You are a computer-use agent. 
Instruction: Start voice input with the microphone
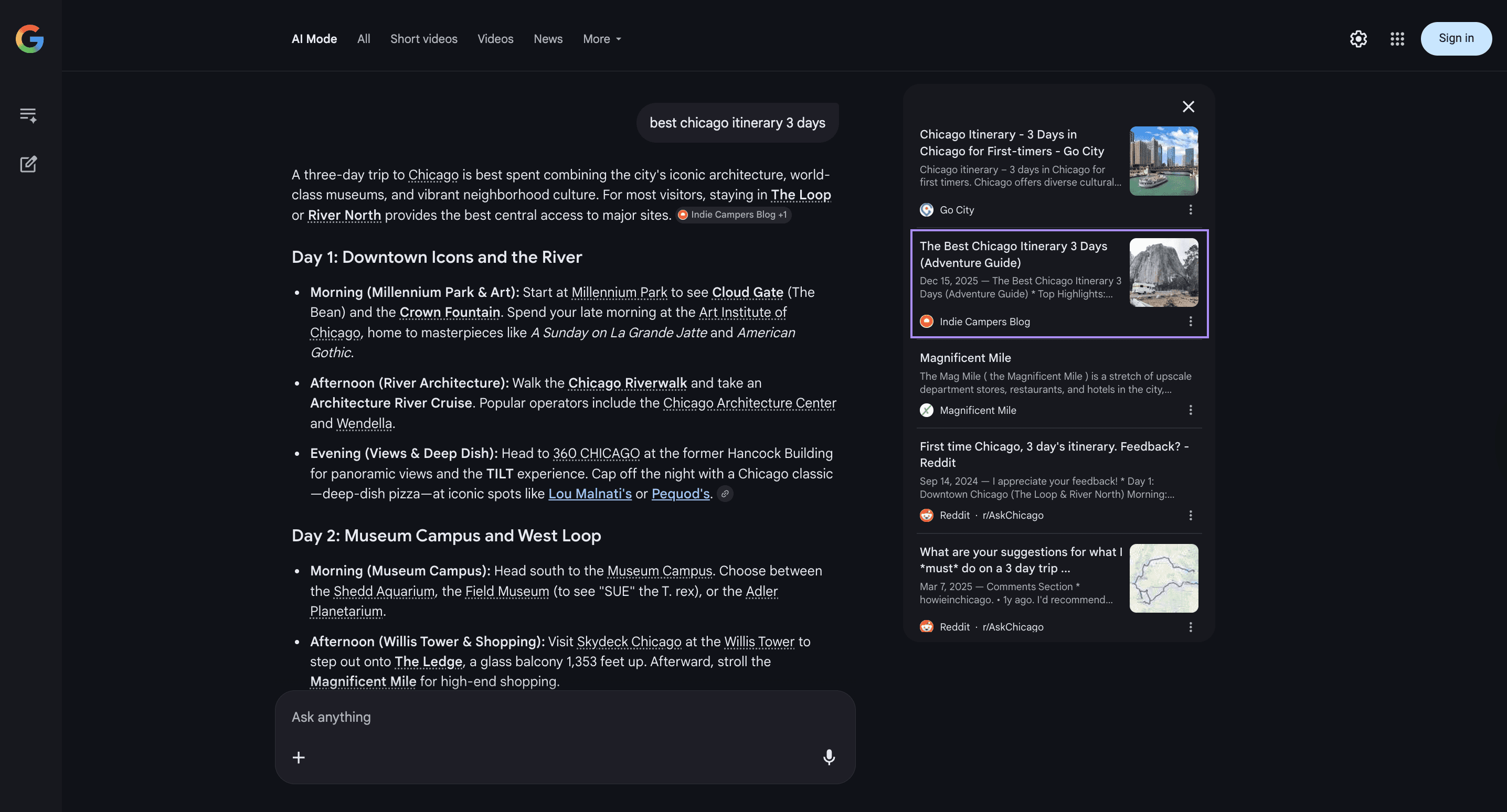pos(829,757)
